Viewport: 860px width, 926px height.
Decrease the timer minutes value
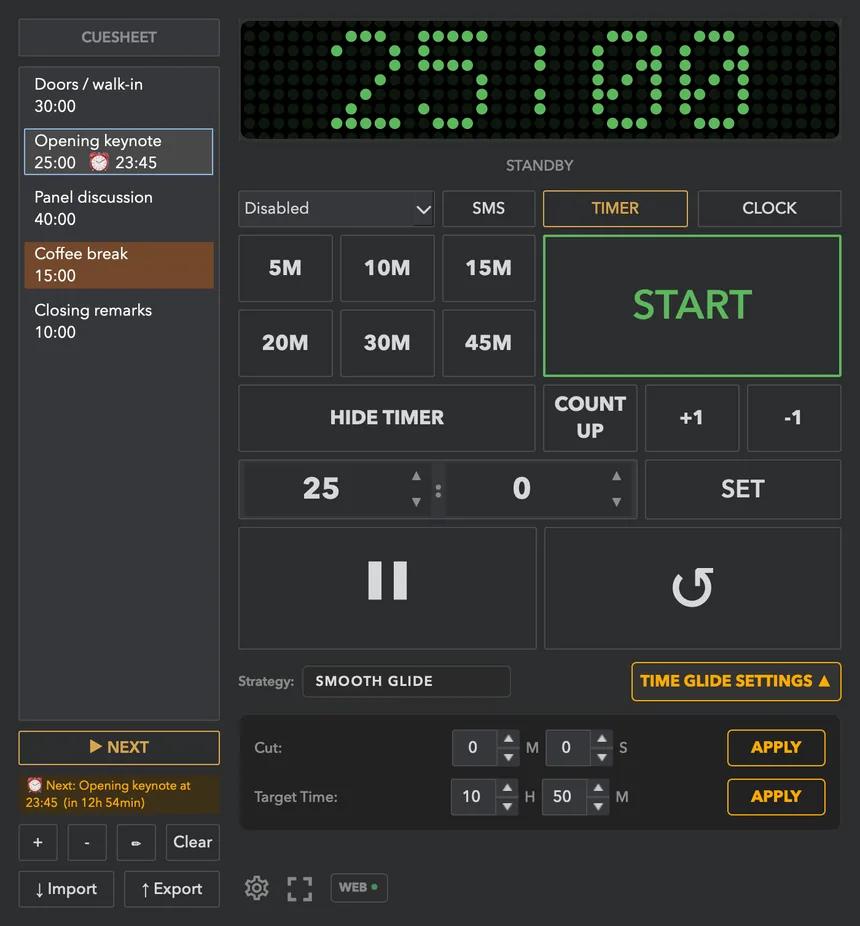point(416,502)
